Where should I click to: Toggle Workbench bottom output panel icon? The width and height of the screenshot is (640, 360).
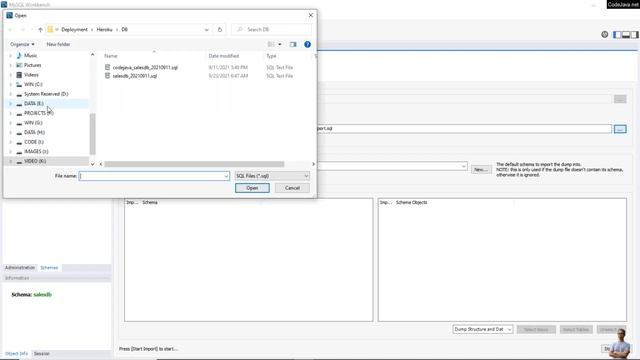[626, 35]
